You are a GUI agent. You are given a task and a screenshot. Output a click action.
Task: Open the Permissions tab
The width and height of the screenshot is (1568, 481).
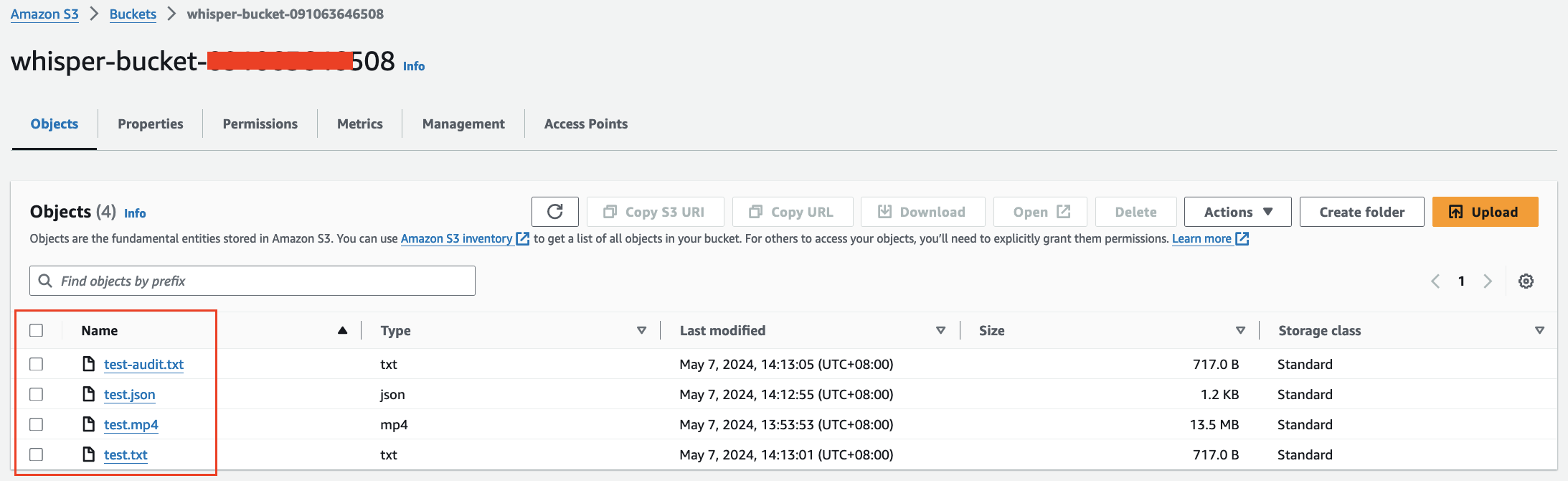(260, 123)
